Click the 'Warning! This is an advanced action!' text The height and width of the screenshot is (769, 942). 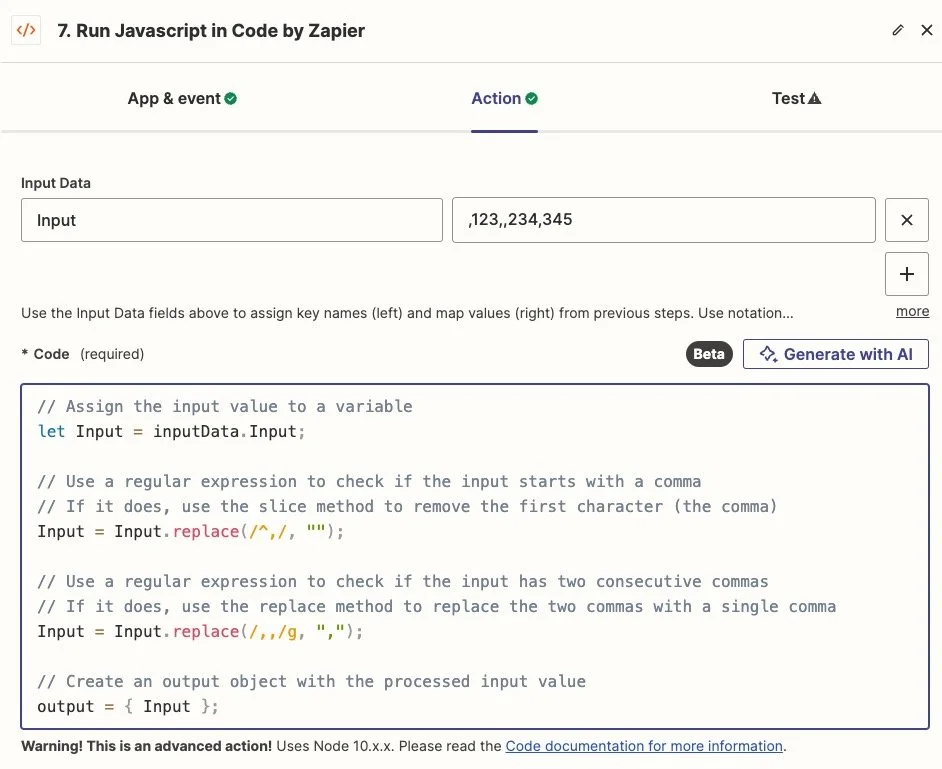click(147, 746)
